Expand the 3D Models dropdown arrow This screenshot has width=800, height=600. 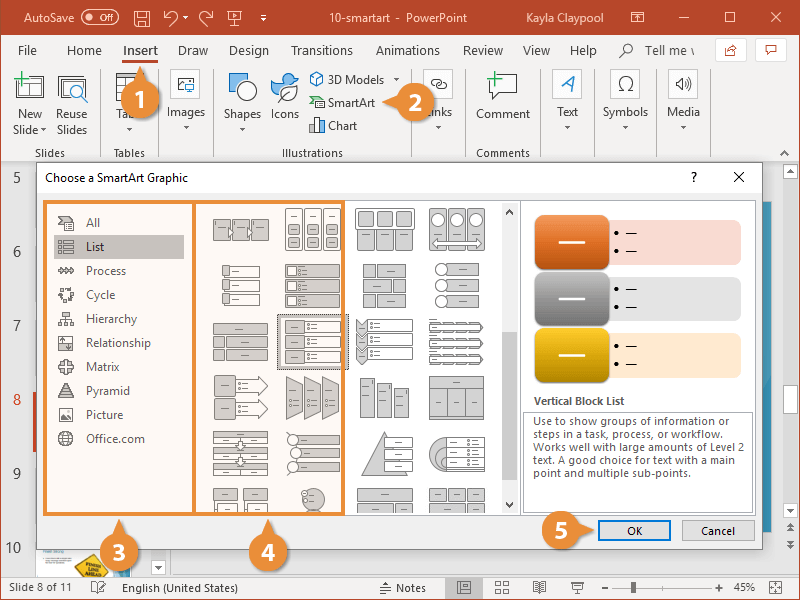click(x=396, y=80)
